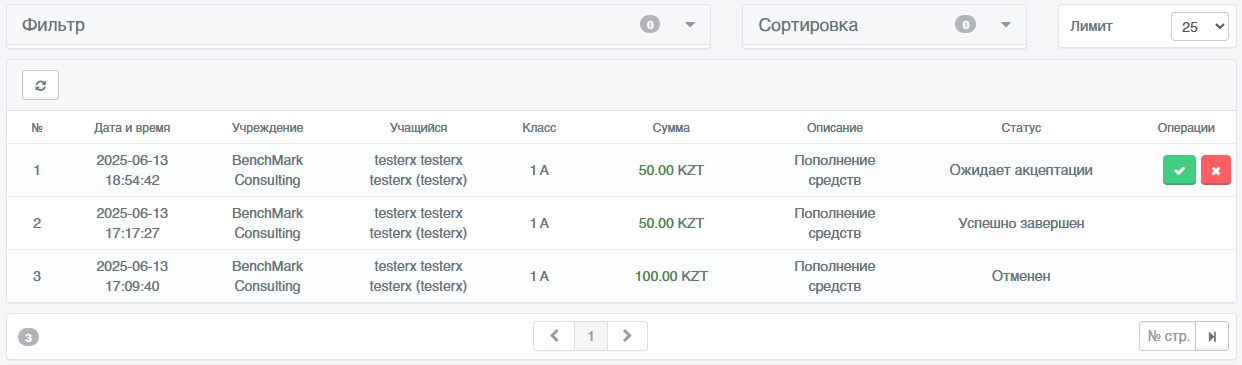Click the Класс column header
The image size is (1242, 365).
tap(539, 128)
